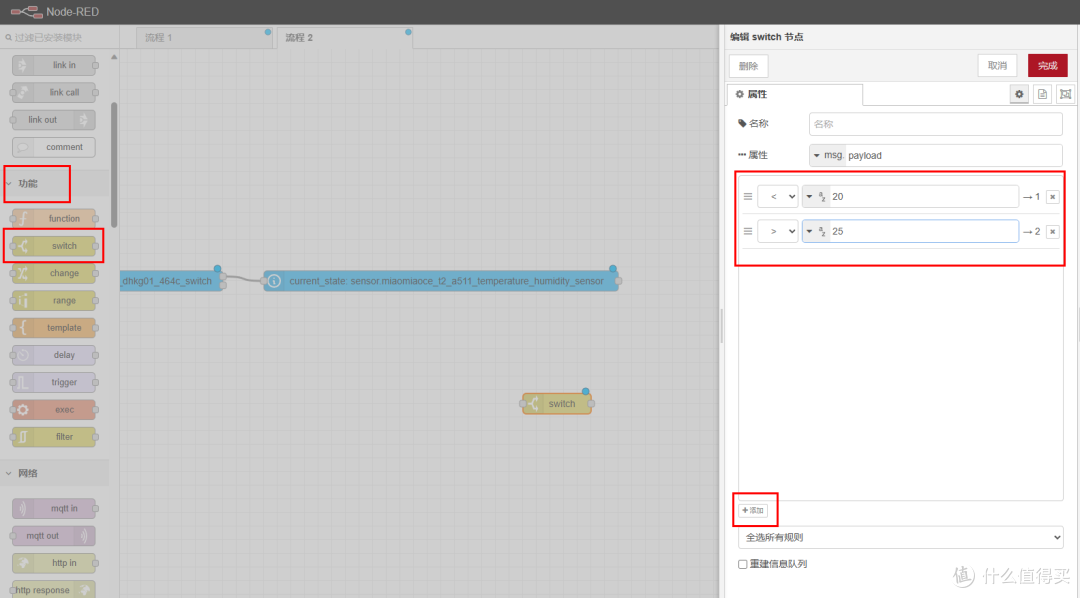Viewport: 1080px width, 598px height.
Task: Select the filter palette node
Action: (54, 437)
